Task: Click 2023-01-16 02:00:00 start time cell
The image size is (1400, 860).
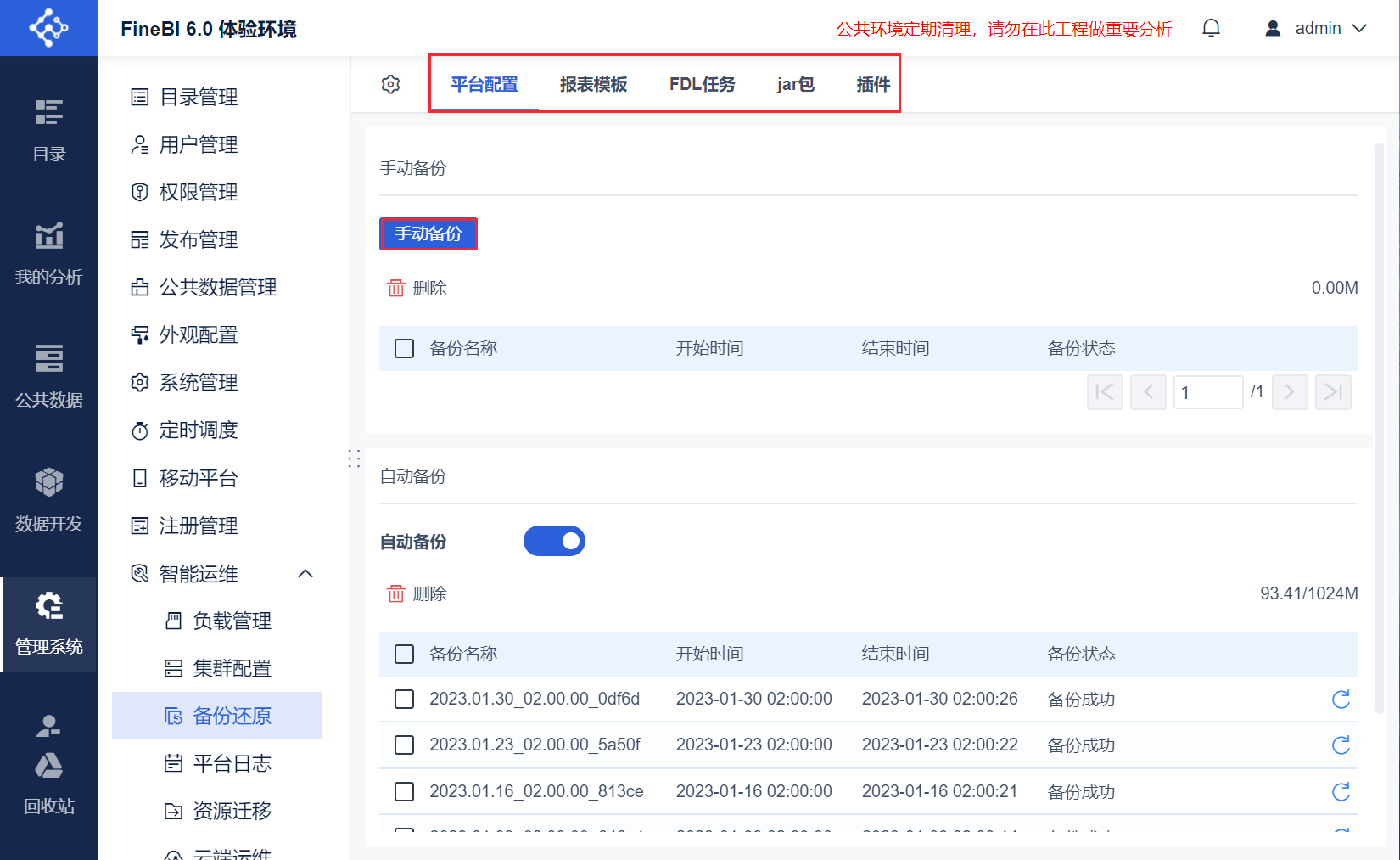Action: [x=753, y=791]
